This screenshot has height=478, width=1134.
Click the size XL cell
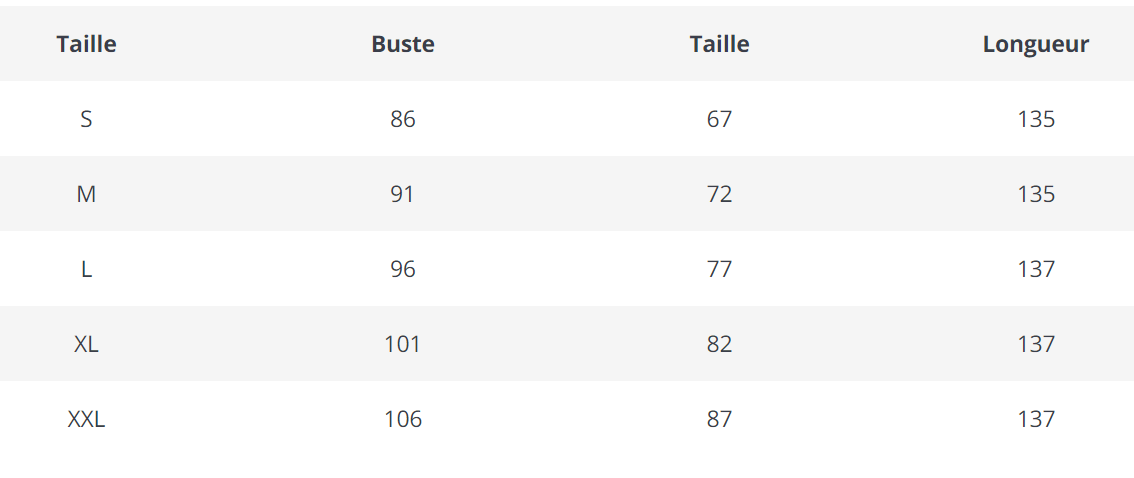point(86,344)
